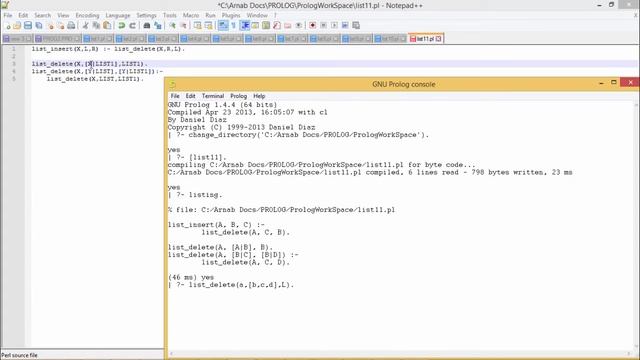Toggle synchronized horizontal scrolling icon

coord(209,25)
